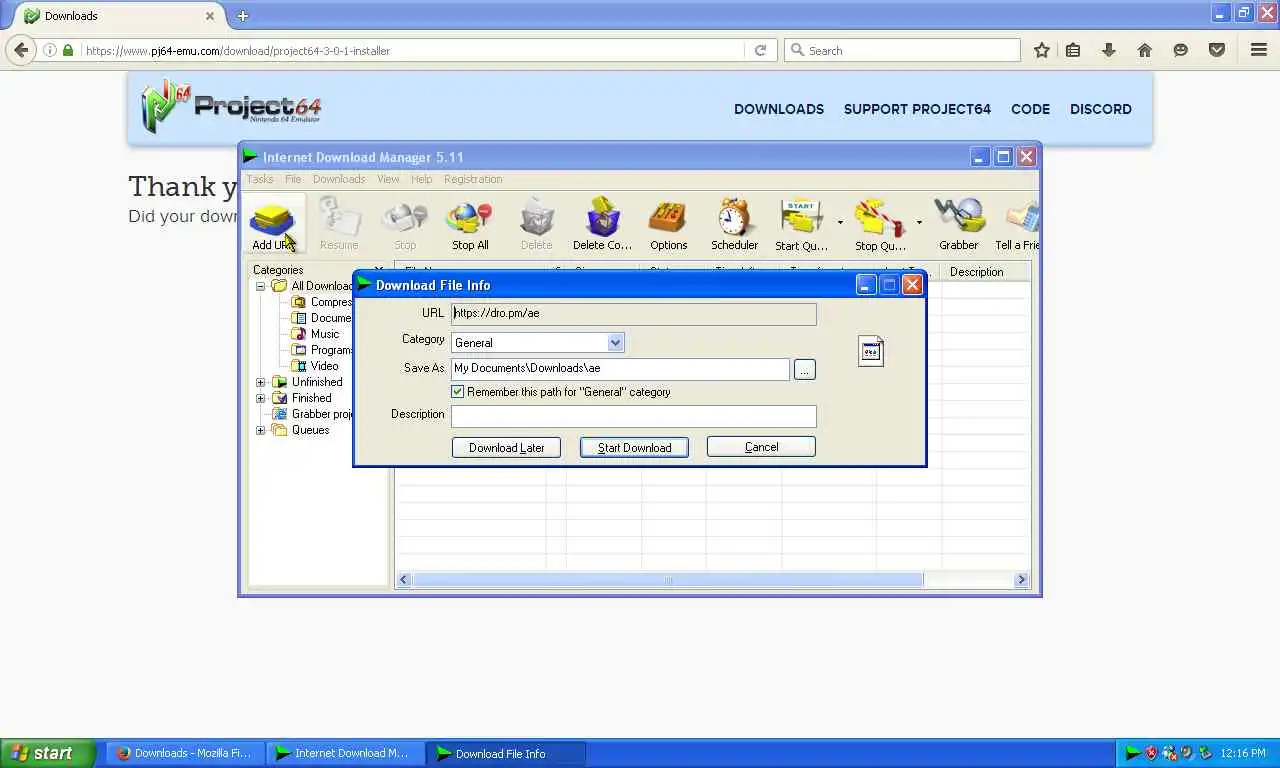Viewport: 1280px width, 768px height.
Task: Click the Cancel button
Action: pyautogui.click(x=761, y=447)
